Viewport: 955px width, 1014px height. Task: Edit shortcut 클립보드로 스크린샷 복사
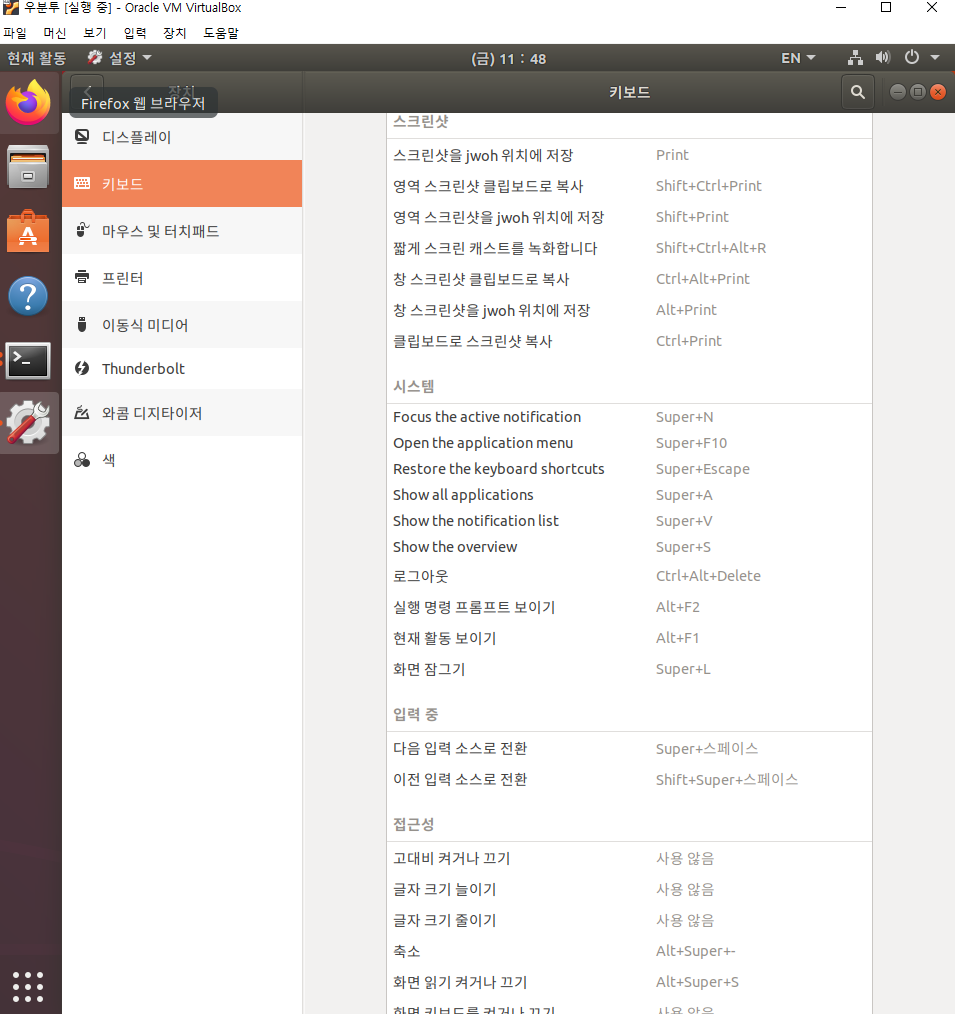pos(629,341)
